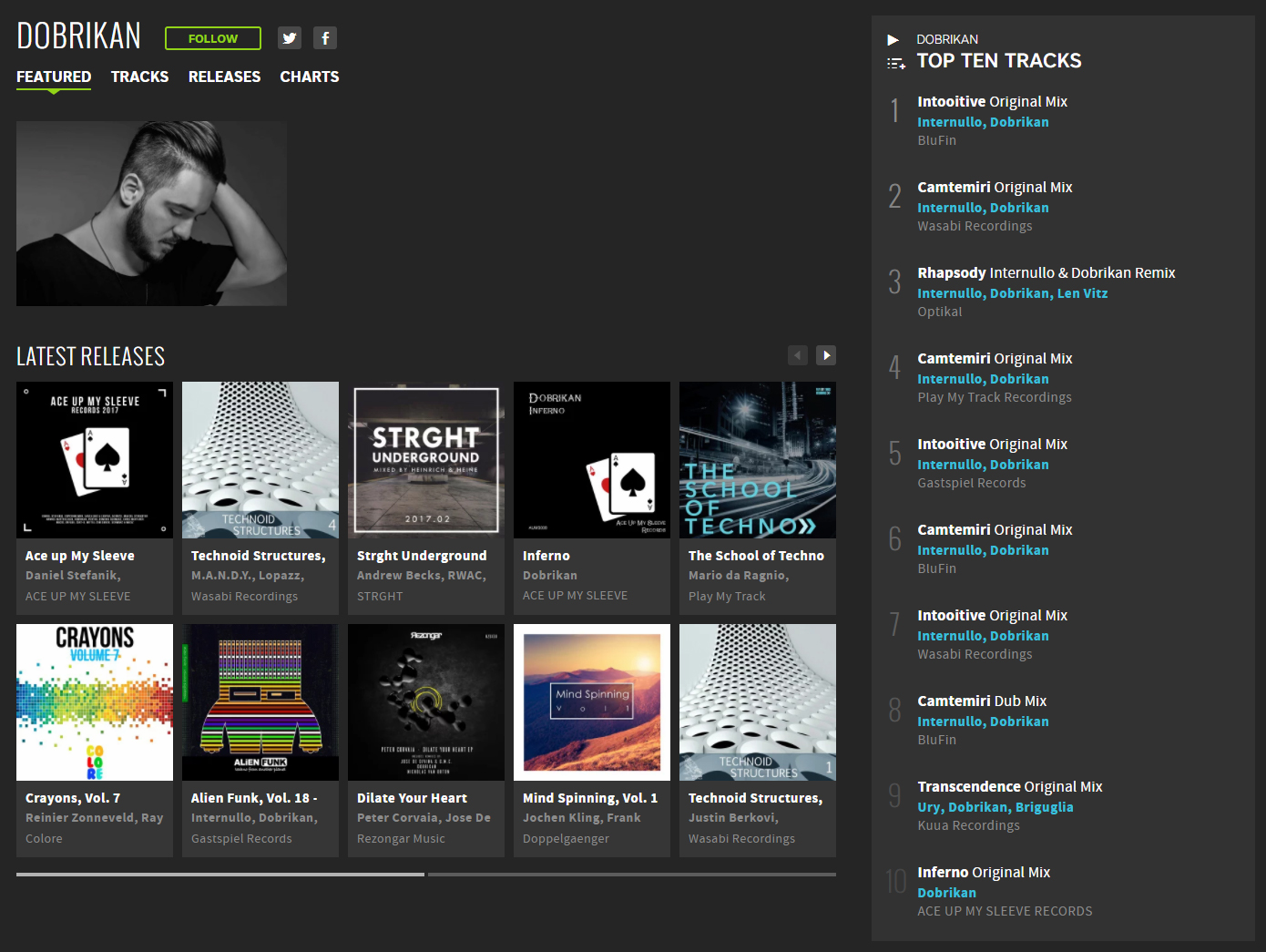Open the Mind Spinning, Vol. 1 title
1266x952 pixels.
pos(590,798)
